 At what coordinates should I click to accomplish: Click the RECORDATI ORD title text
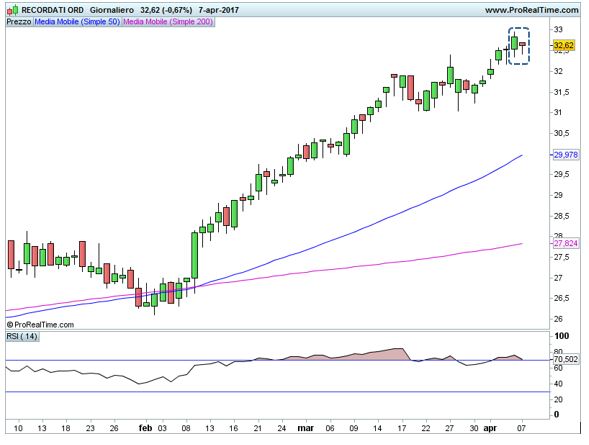click(x=52, y=10)
